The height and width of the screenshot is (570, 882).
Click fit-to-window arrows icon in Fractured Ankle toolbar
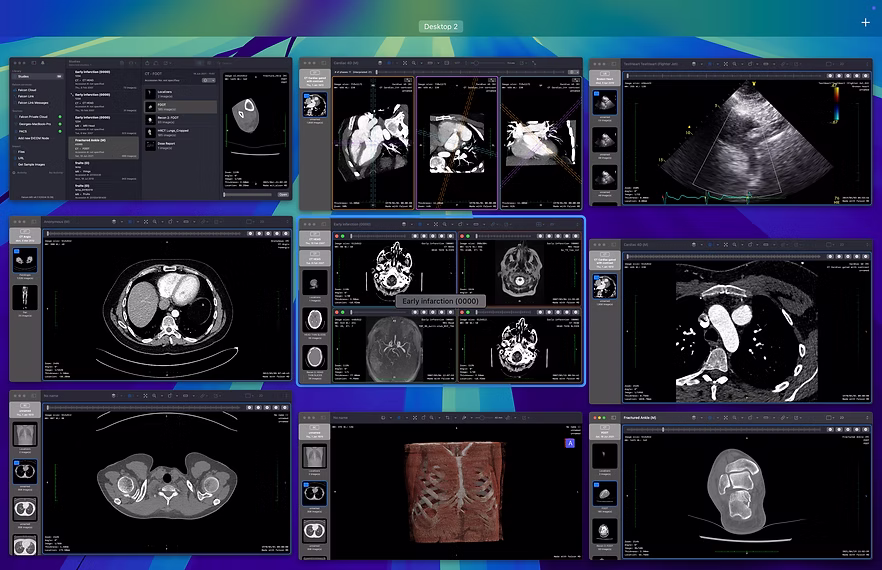click(726, 418)
